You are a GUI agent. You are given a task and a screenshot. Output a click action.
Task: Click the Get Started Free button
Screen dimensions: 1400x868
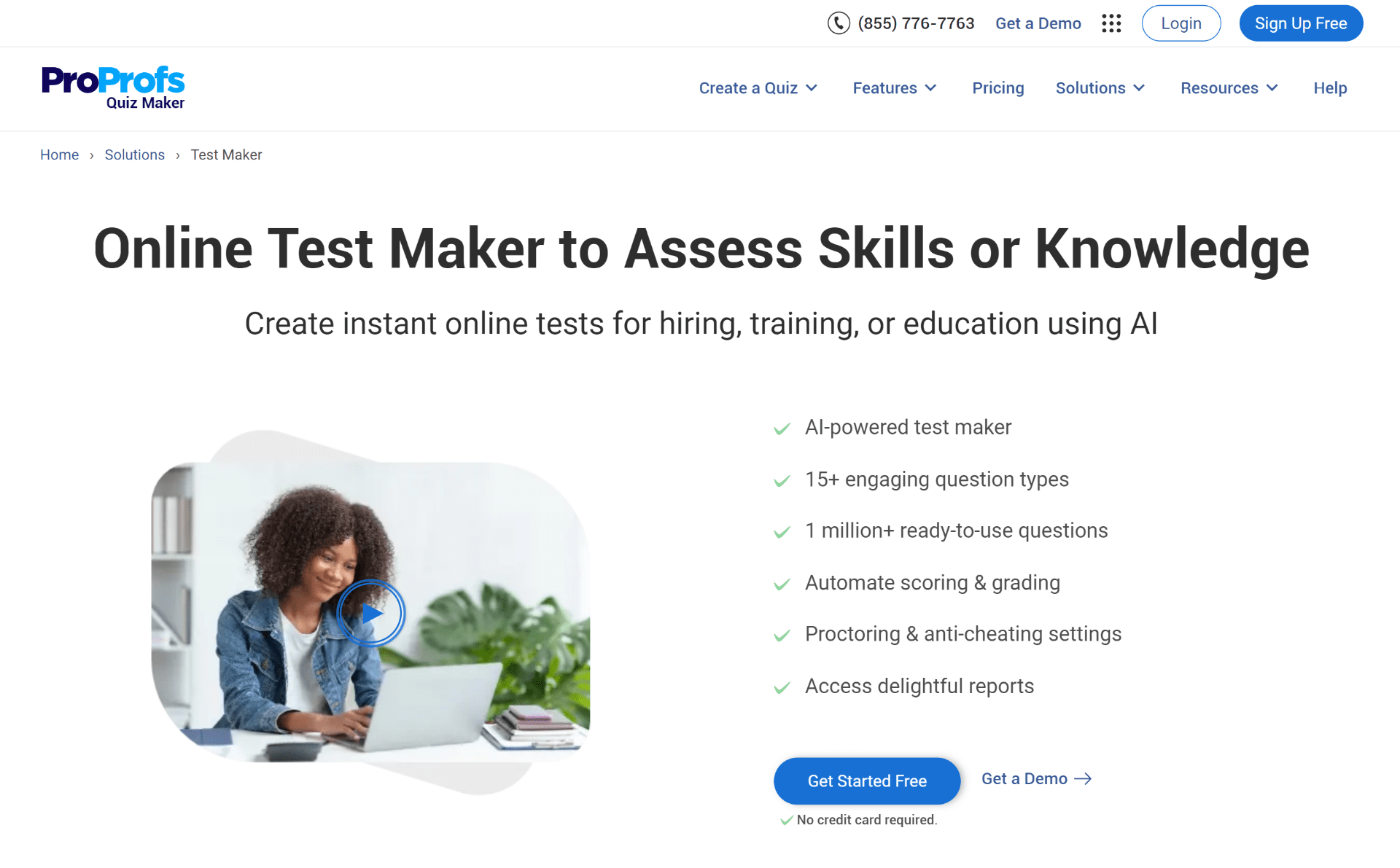coord(867,781)
